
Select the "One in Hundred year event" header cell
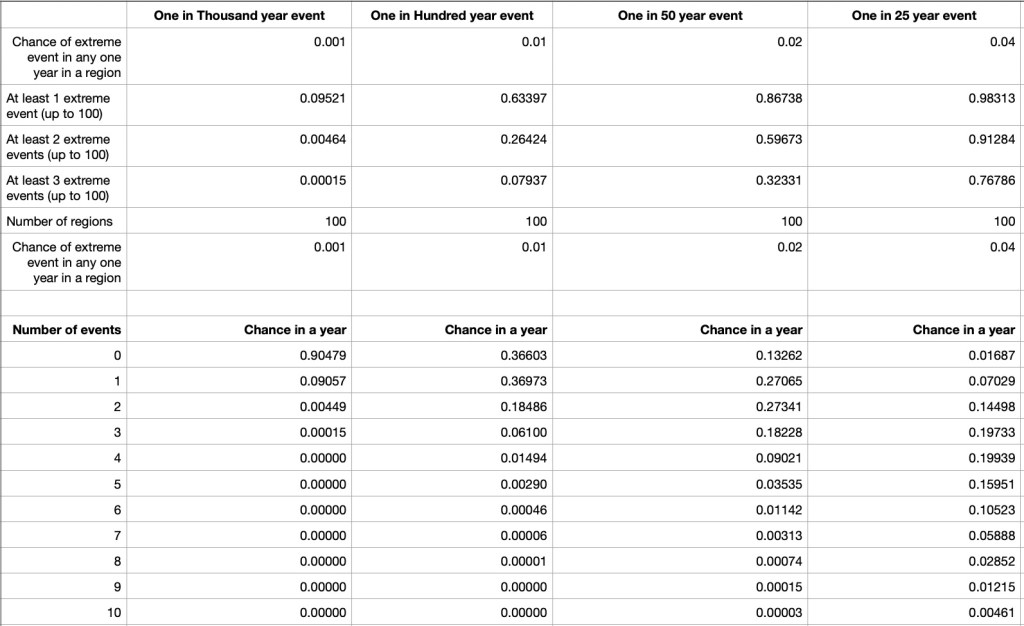451,15
